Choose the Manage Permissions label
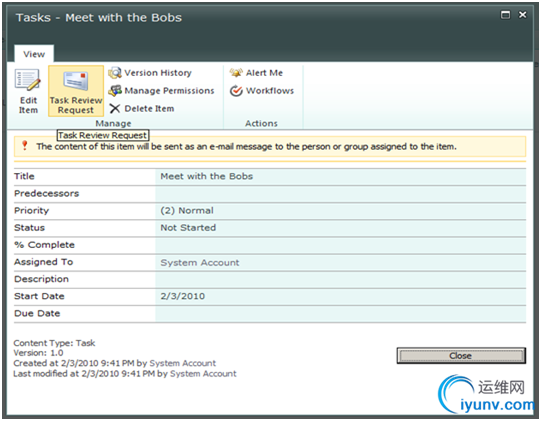Viewport: 541px width, 421px height. pyautogui.click(x=169, y=91)
